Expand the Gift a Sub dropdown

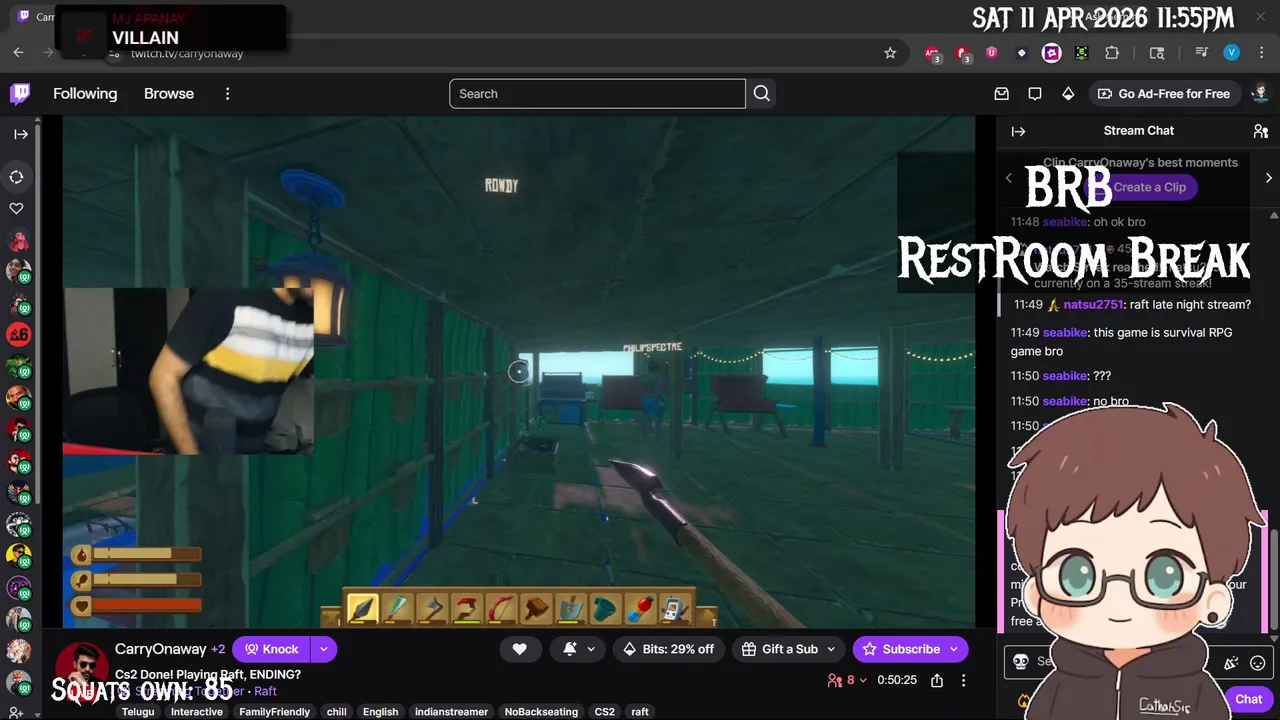pos(831,649)
